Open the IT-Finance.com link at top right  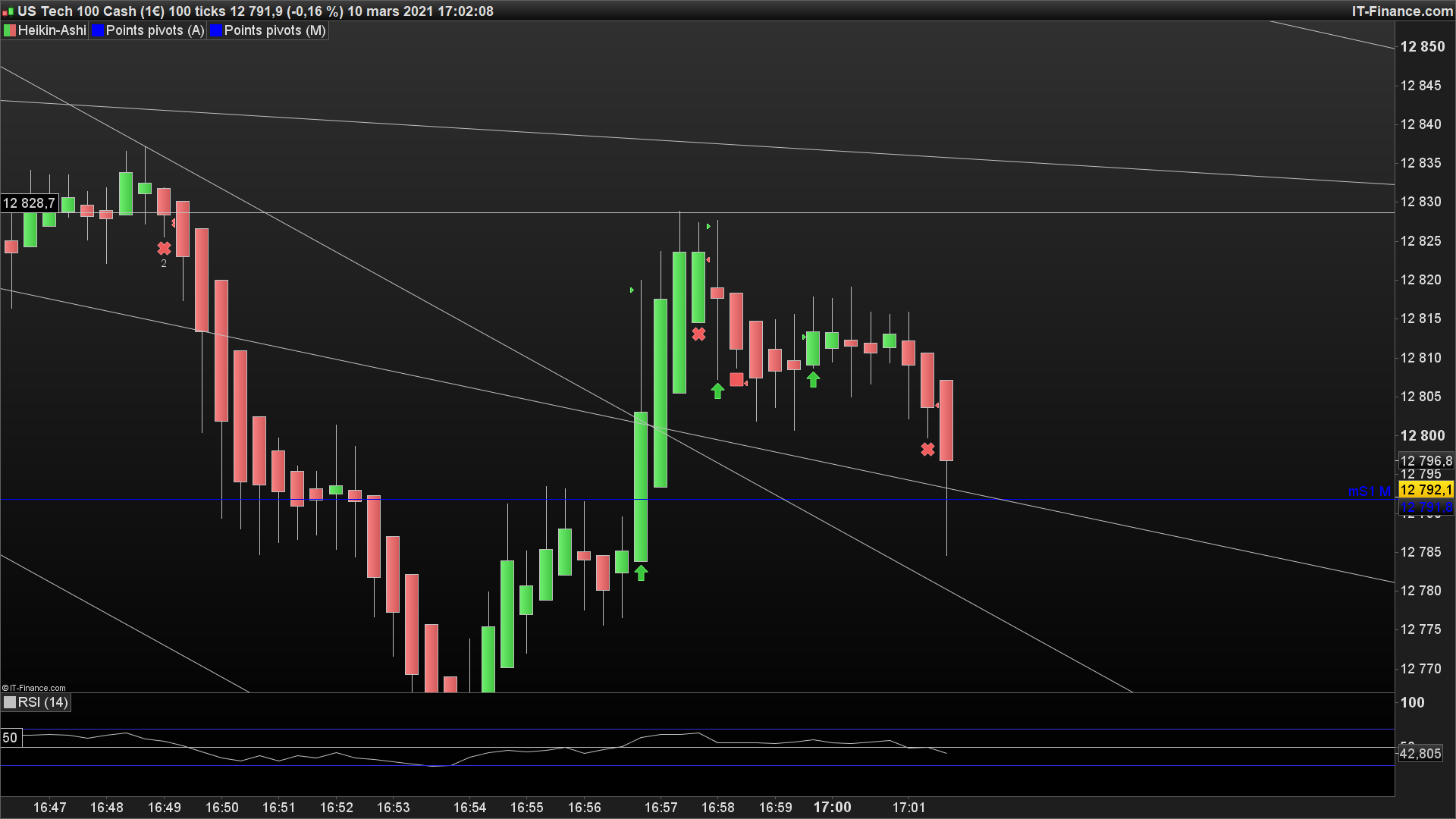[x=1401, y=11]
